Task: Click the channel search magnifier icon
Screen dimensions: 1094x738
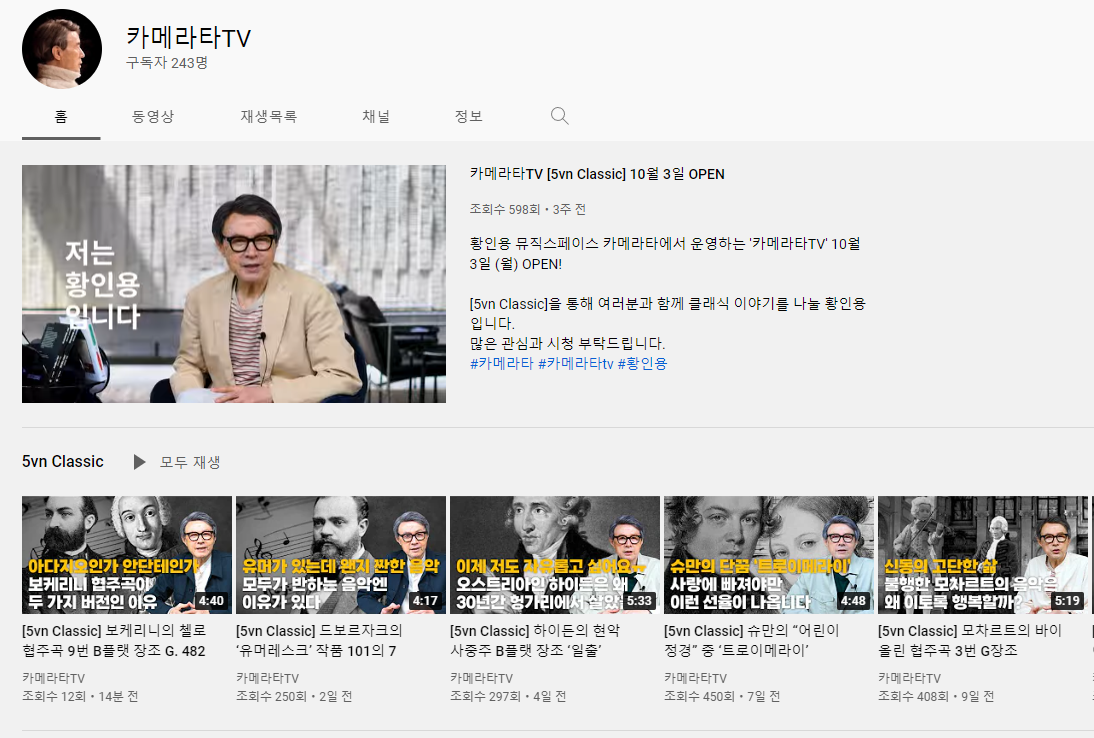Action: point(560,116)
